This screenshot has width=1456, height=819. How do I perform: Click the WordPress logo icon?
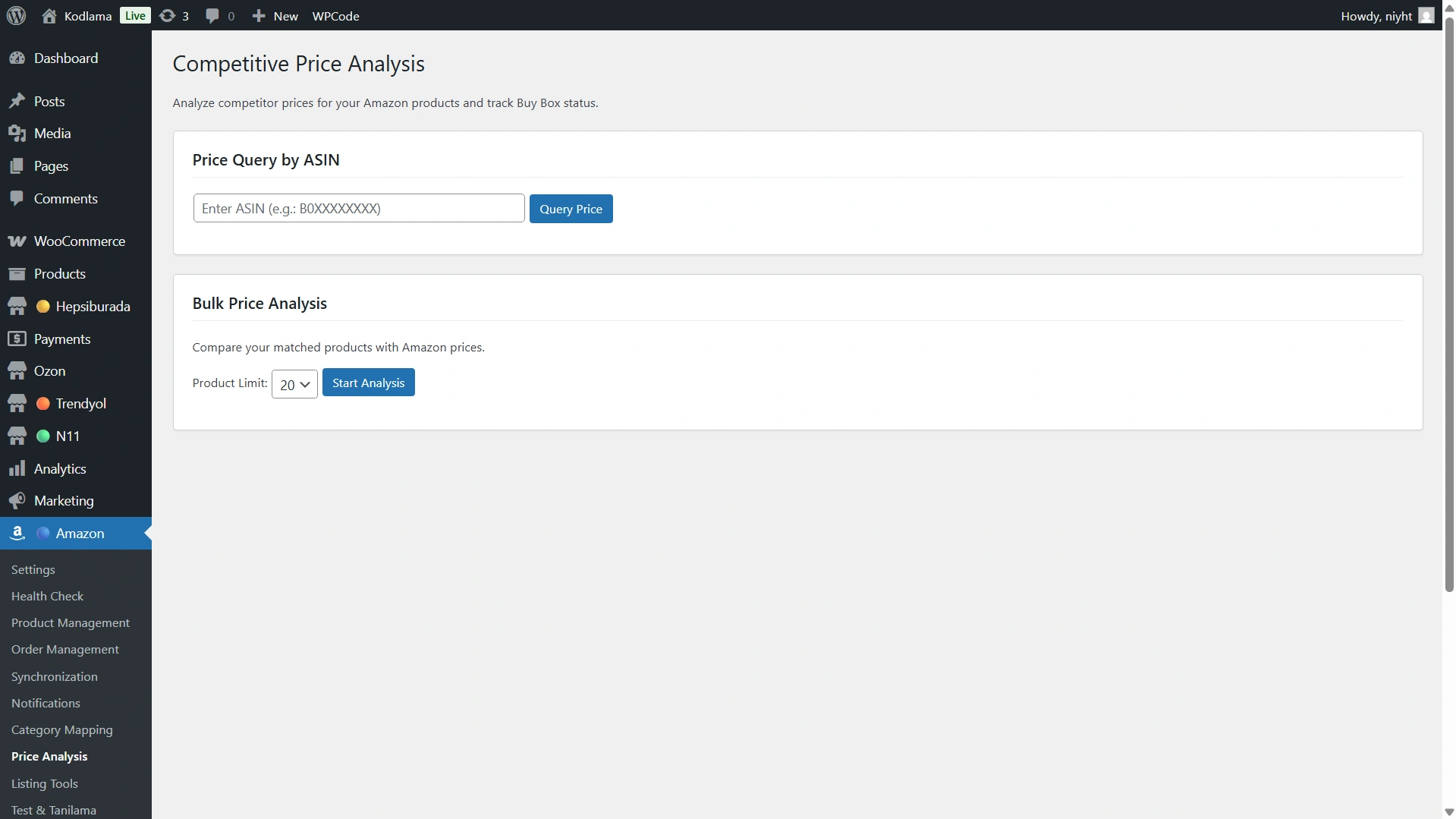tap(16, 16)
